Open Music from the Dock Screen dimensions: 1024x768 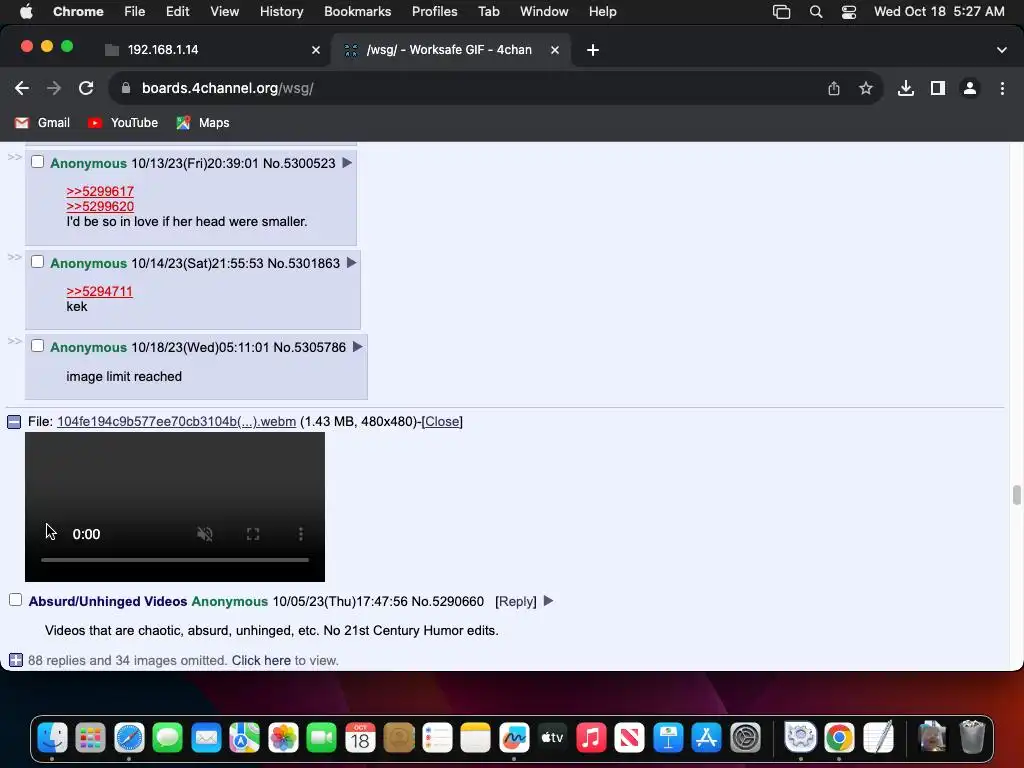tap(591, 738)
